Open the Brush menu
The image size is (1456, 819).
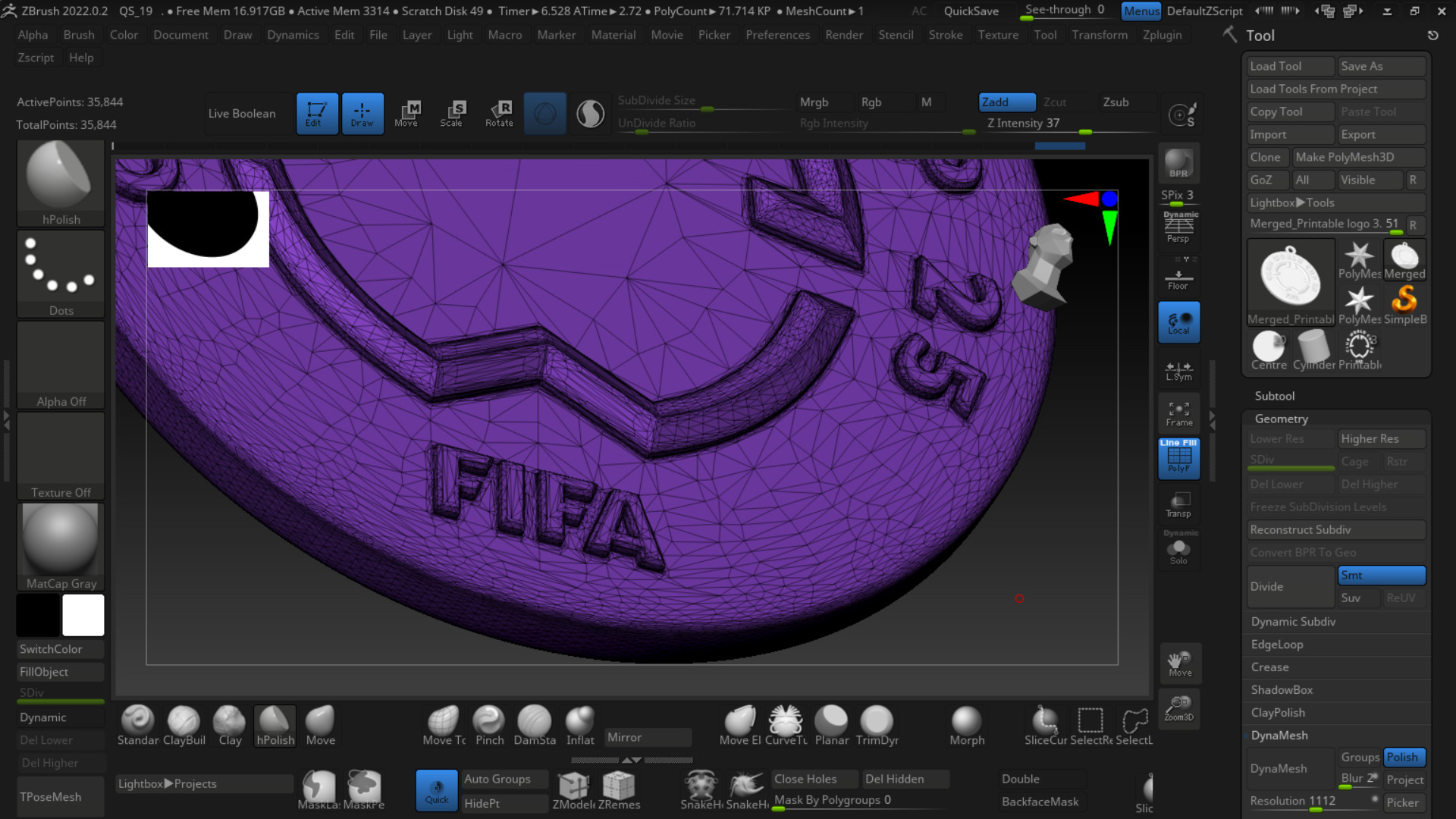79,35
